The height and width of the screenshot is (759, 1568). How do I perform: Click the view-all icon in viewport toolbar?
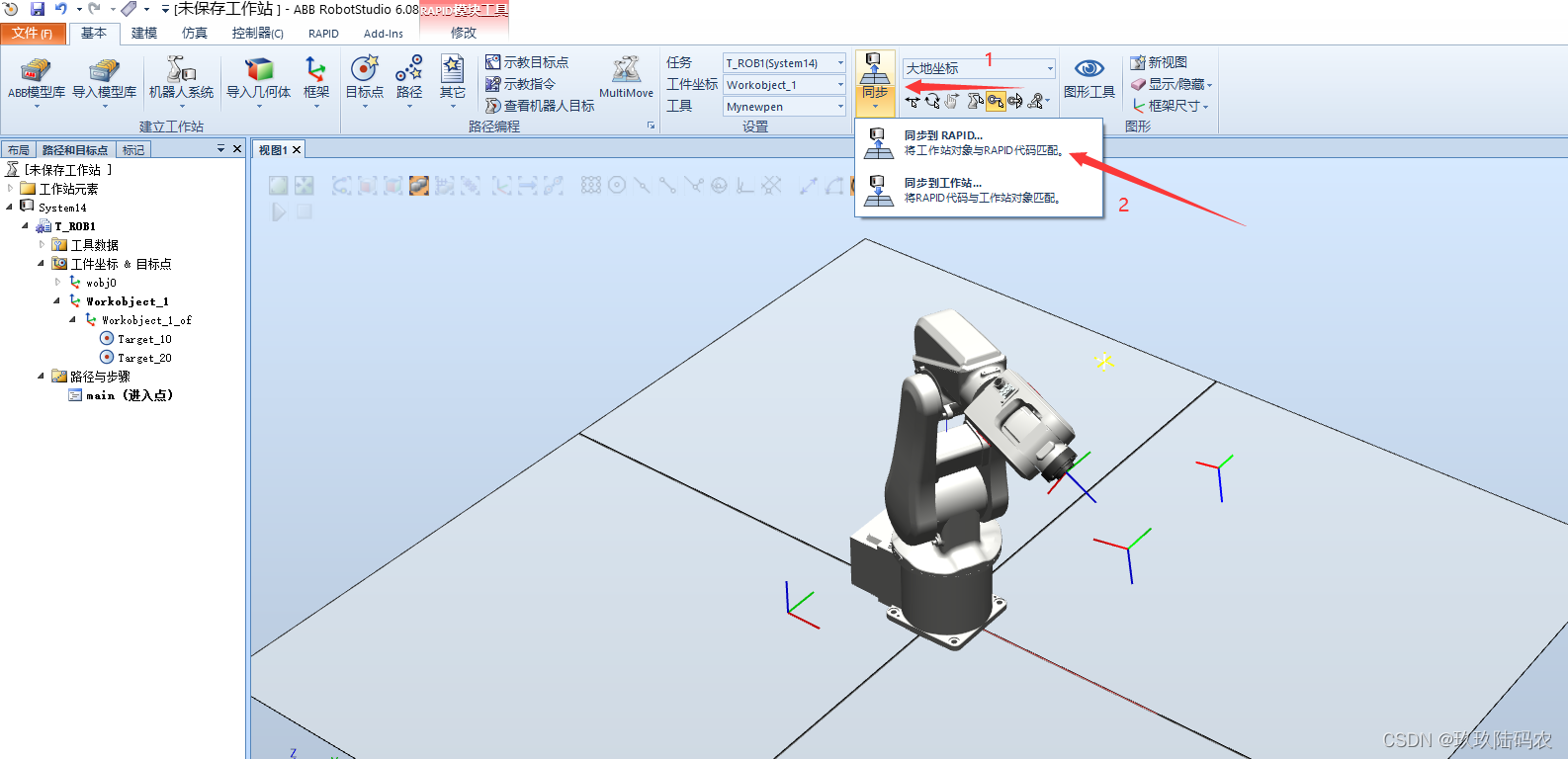click(279, 185)
